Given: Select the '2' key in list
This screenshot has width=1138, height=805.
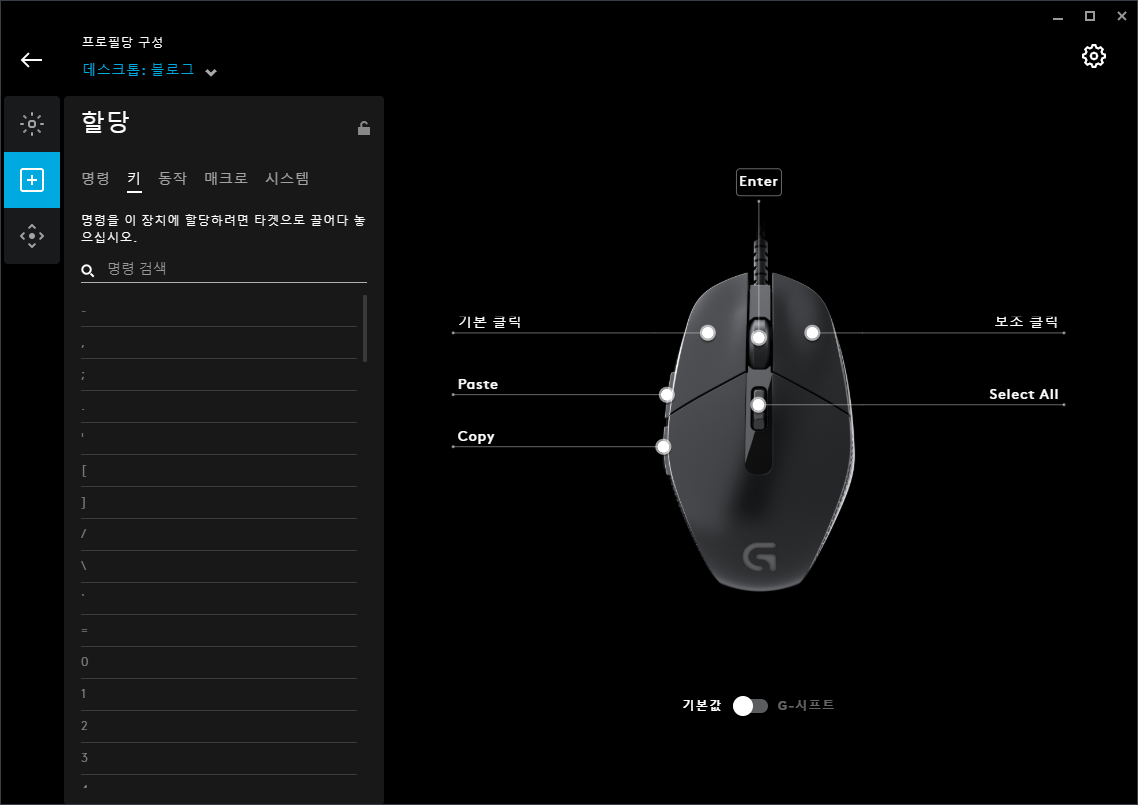Looking at the screenshot, I should pyautogui.click(x=219, y=726).
